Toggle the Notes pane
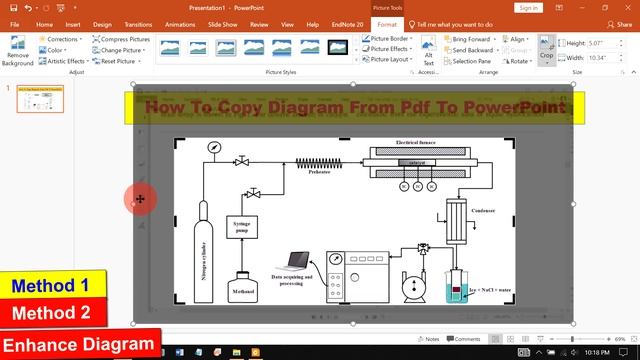 [x=428, y=339]
